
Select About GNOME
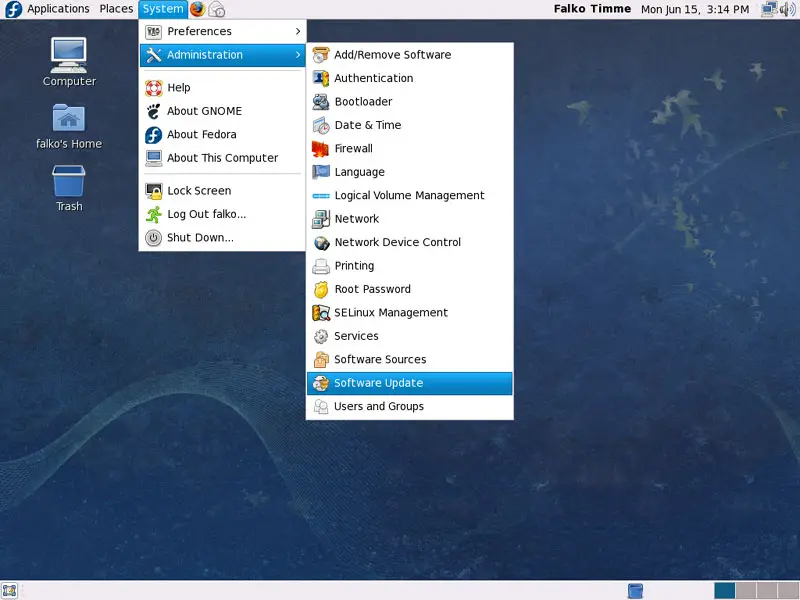click(223, 111)
